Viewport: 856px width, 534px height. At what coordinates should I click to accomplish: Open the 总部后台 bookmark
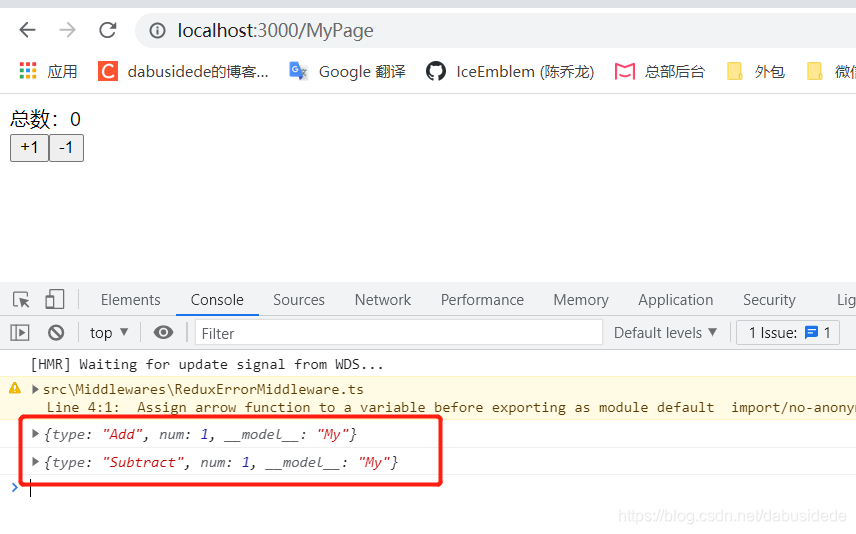[x=659, y=72]
